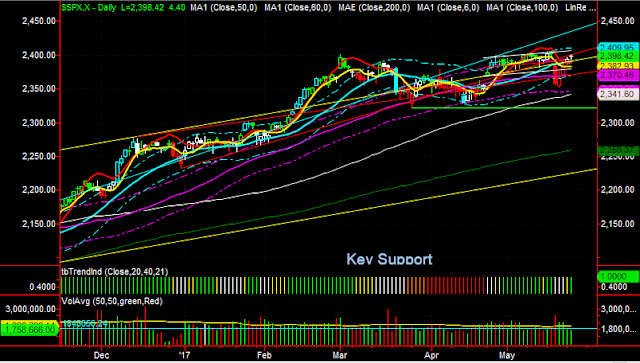
Task: Click the cyan 2,409.95 price tag
Action: point(618,47)
